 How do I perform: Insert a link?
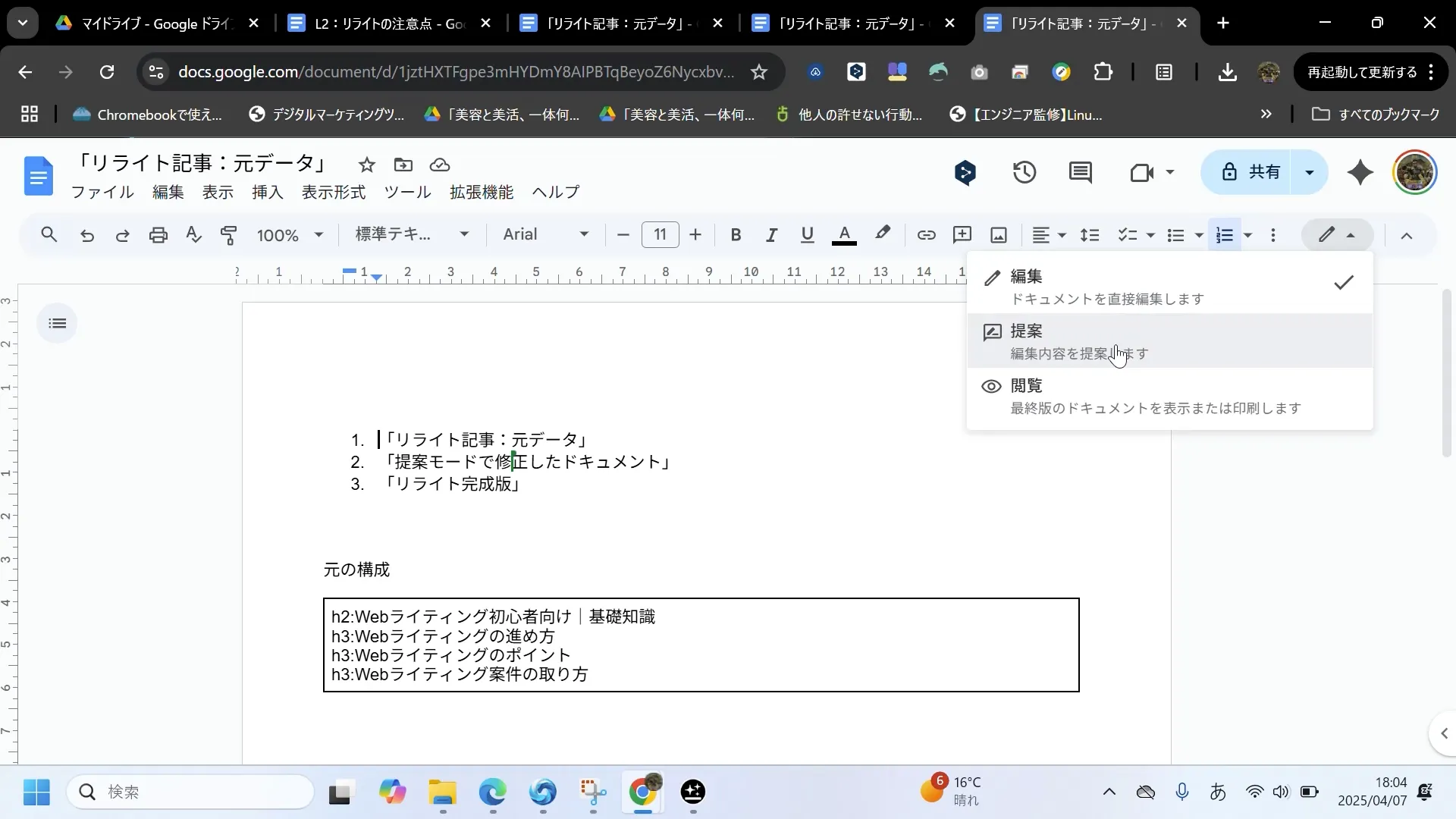tap(926, 235)
